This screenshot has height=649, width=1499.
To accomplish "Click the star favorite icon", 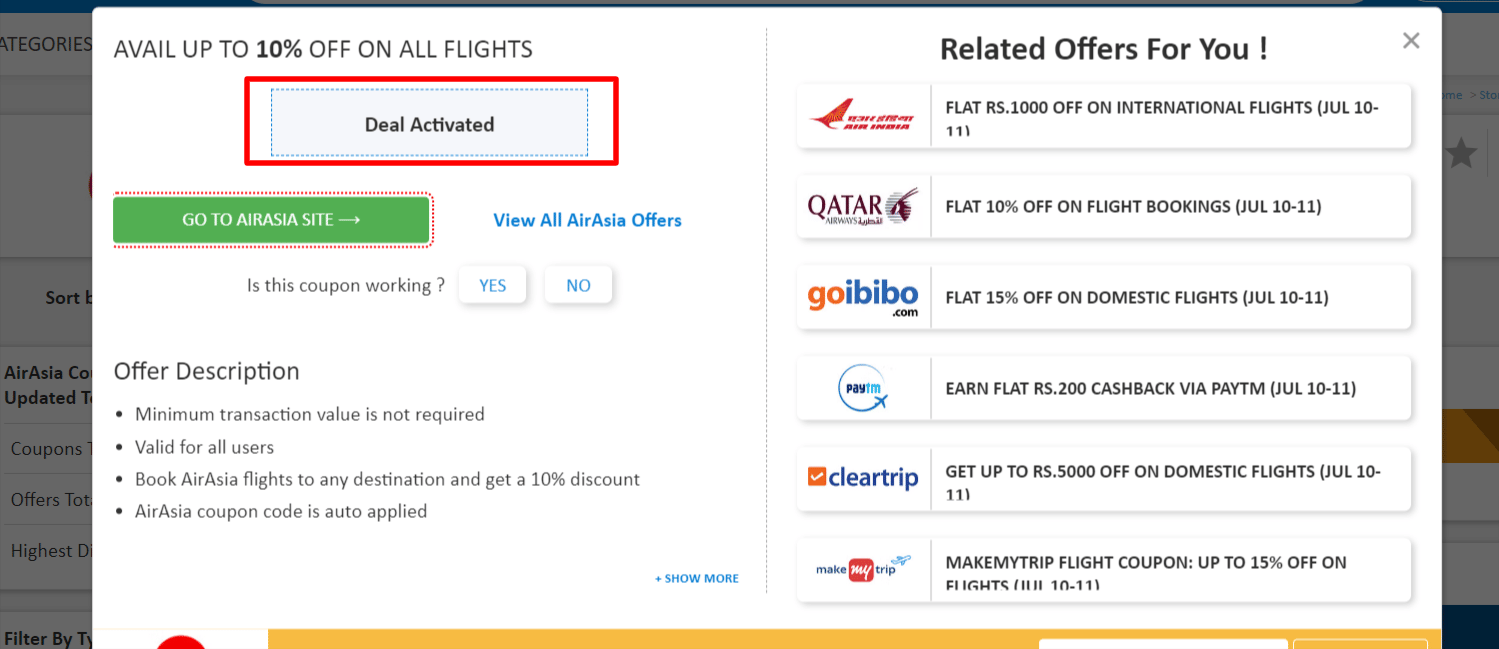I will pyautogui.click(x=1460, y=152).
